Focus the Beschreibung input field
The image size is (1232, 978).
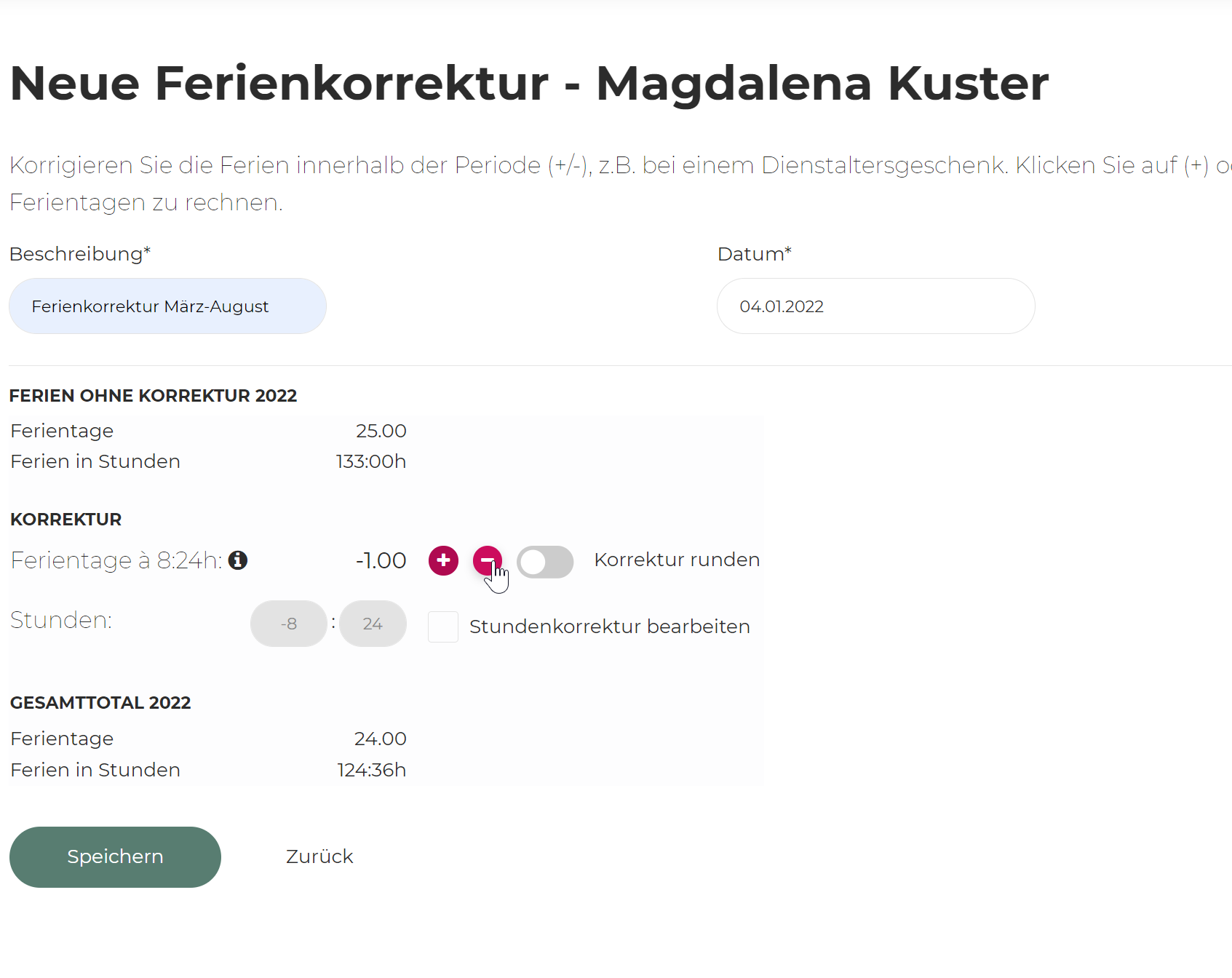pyautogui.click(x=167, y=306)
